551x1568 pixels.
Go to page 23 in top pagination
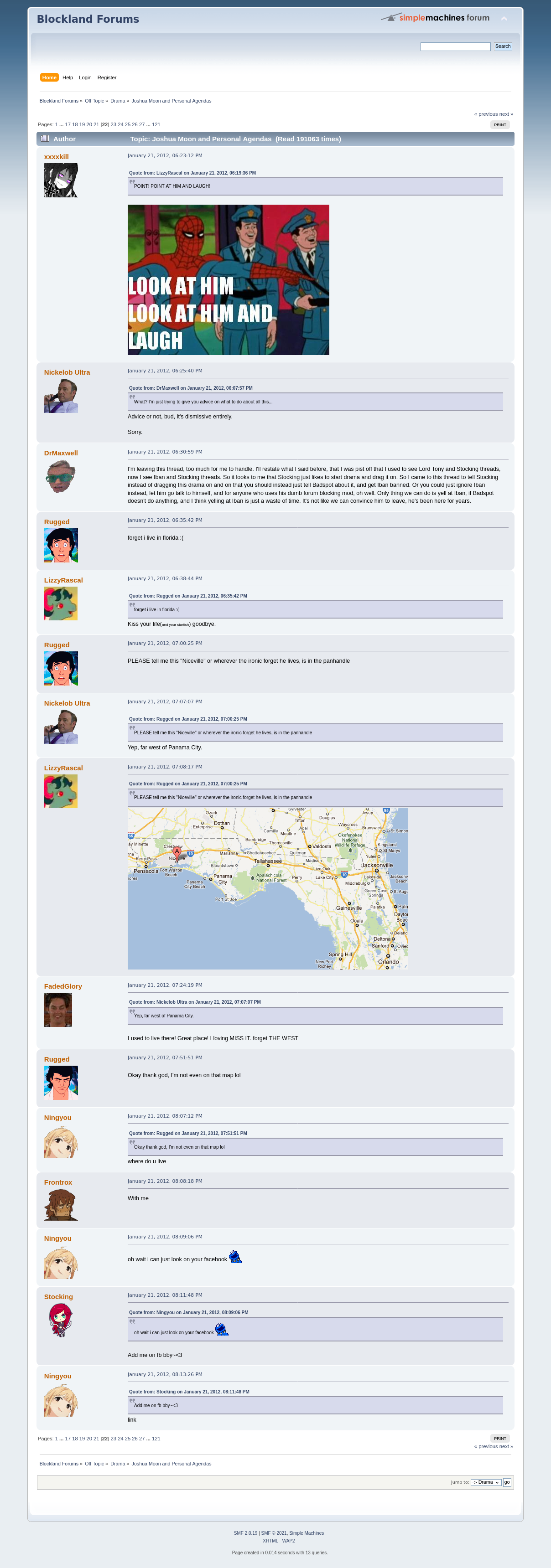[x=113, y=124]
